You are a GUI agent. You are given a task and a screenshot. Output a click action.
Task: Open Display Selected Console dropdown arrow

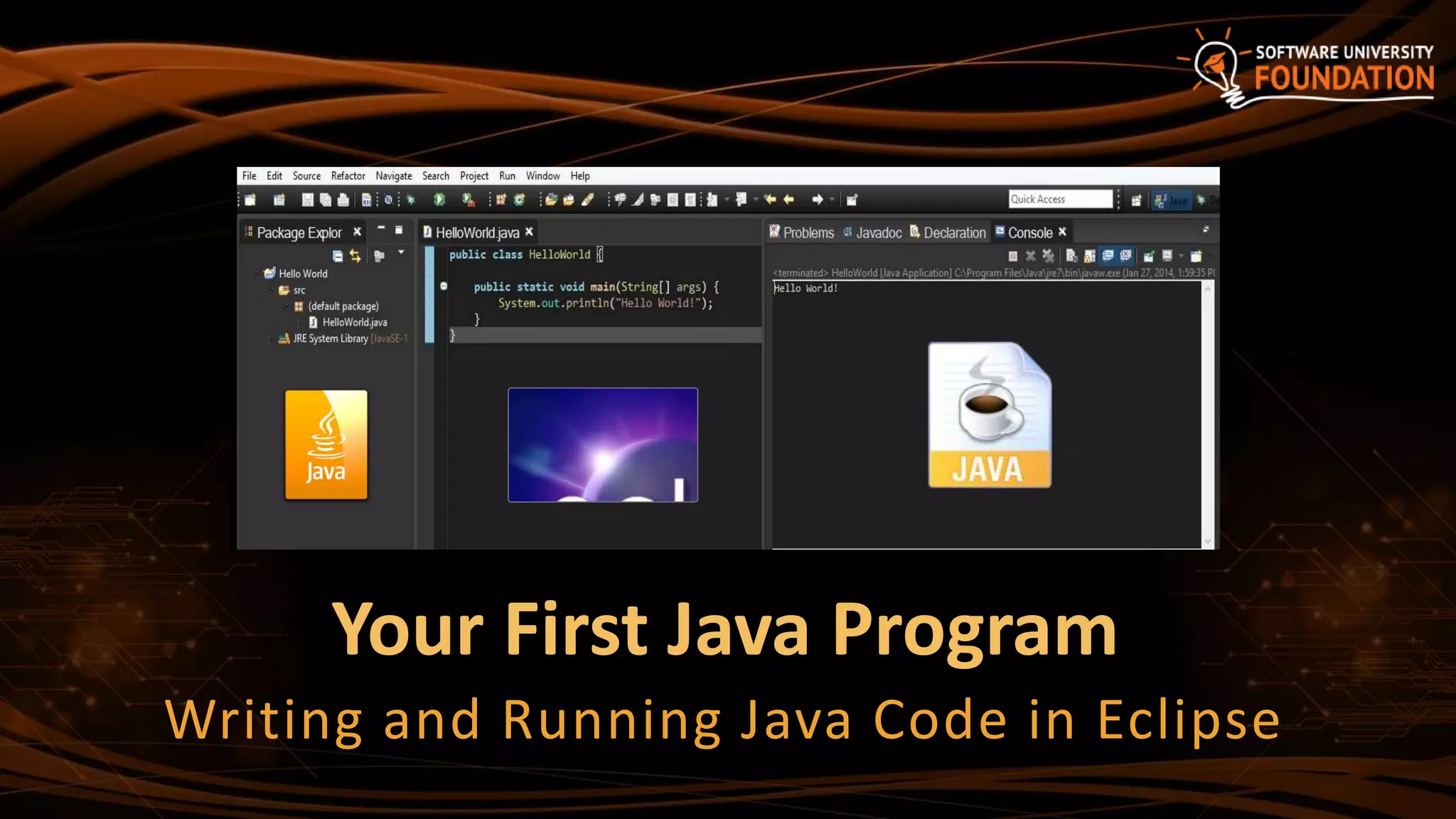(x=1181, y=256)
